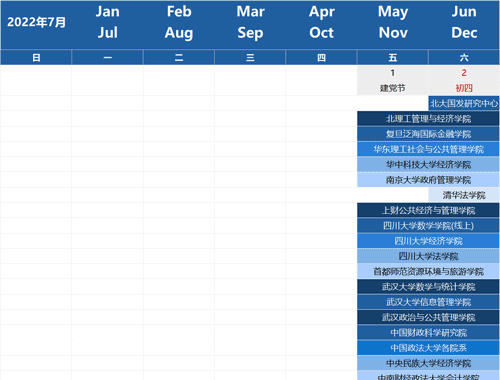Select date cell 1 建党节

393,80
